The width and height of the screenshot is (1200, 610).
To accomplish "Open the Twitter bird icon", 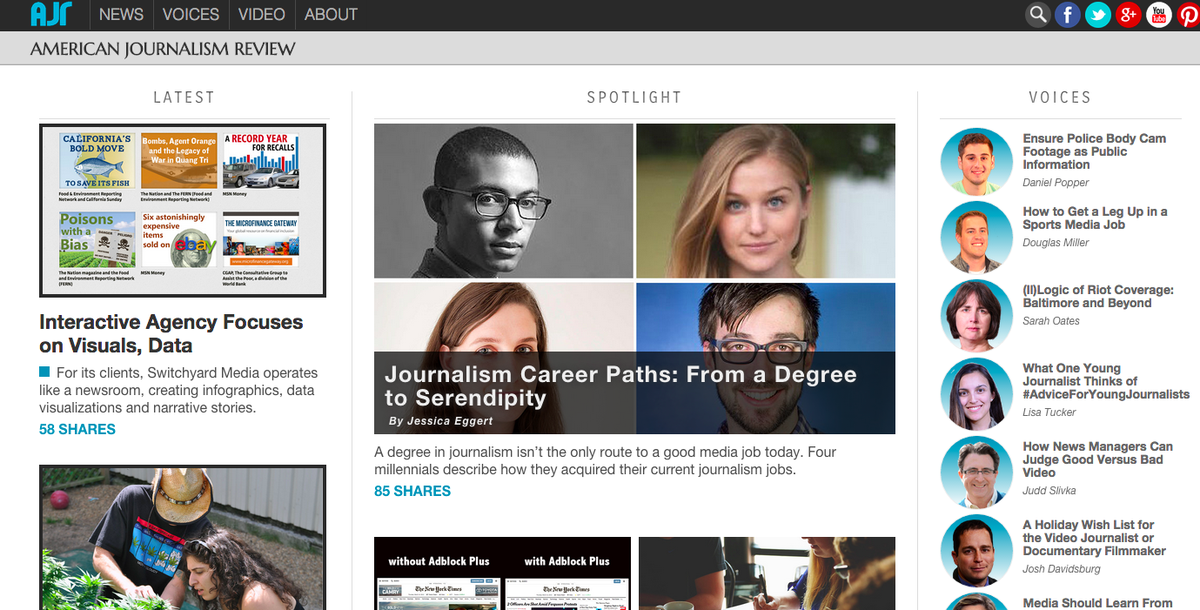I will [1098, 14].
